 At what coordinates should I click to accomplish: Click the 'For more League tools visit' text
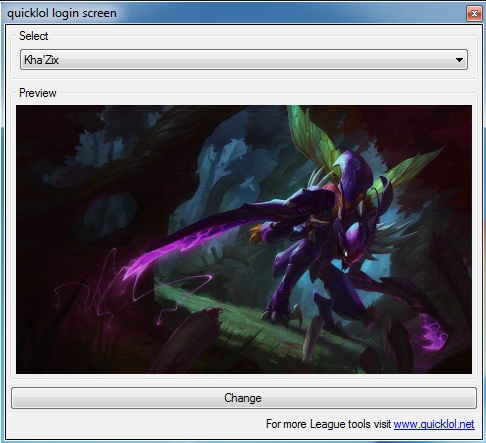[x=328, y=424]
